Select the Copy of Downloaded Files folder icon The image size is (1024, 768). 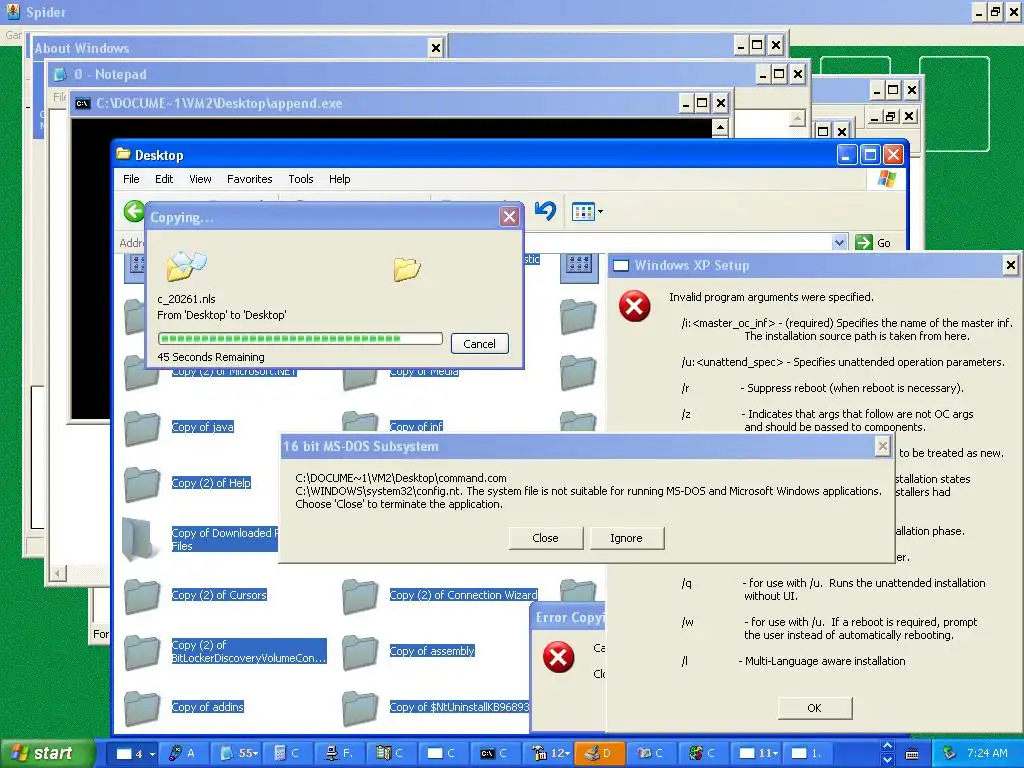coord(142,539)
